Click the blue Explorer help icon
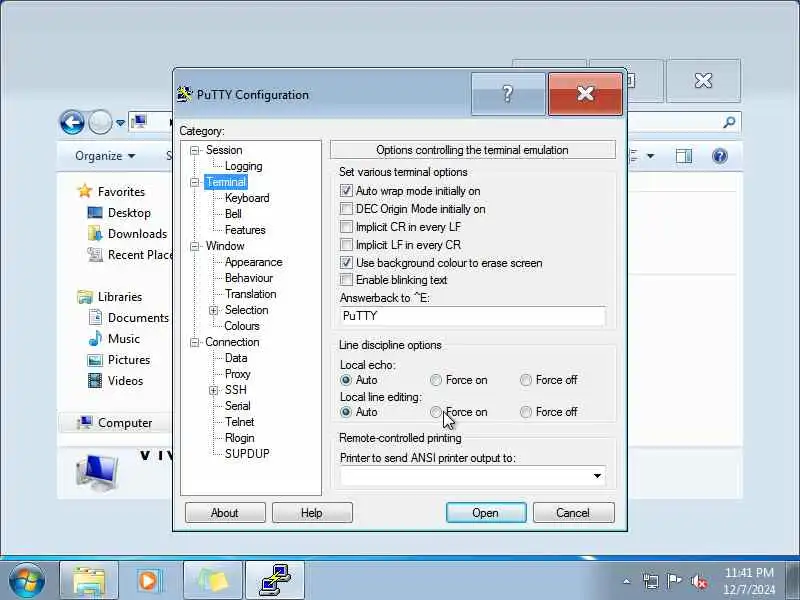800x600 pixels. click(x=720, y=156)
